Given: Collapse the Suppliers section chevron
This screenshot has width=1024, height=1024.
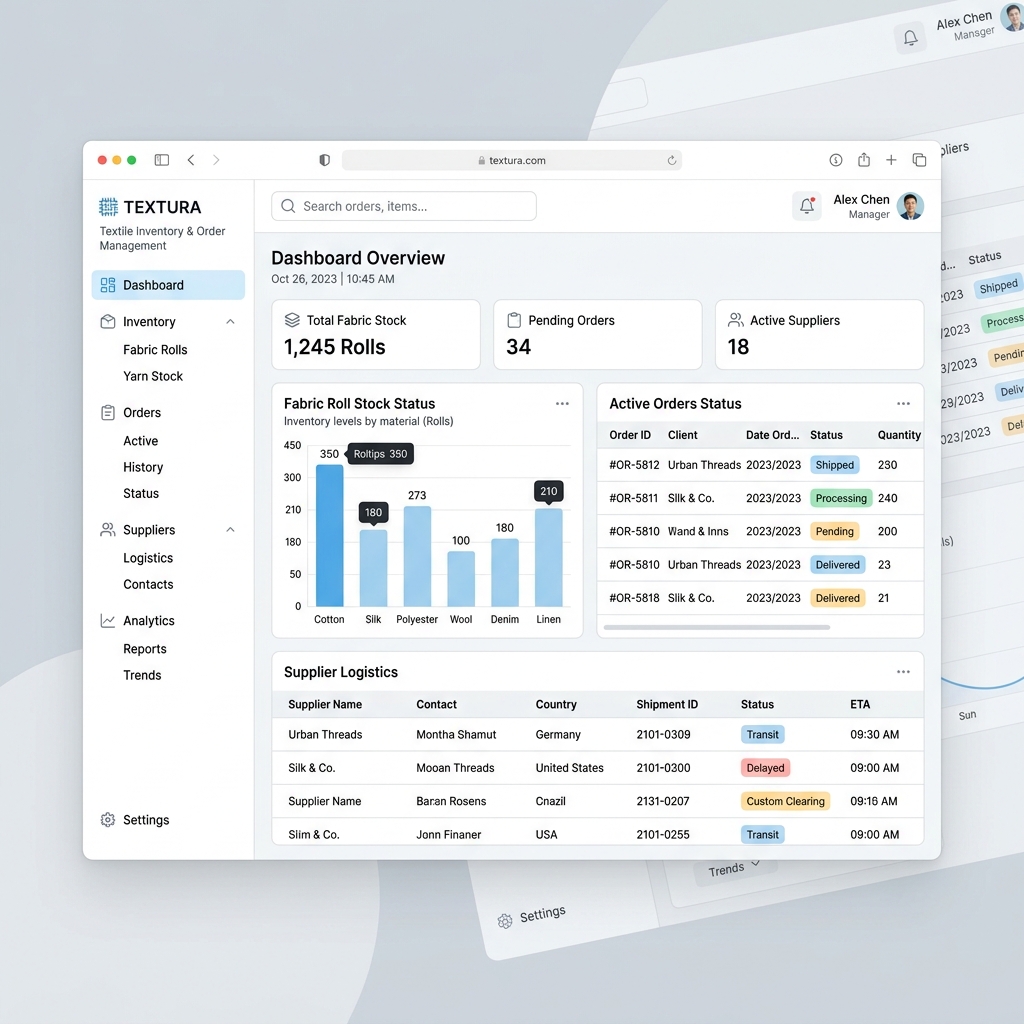Looking at the screenshot, I should pyautogui.click(x=230, y=530).
